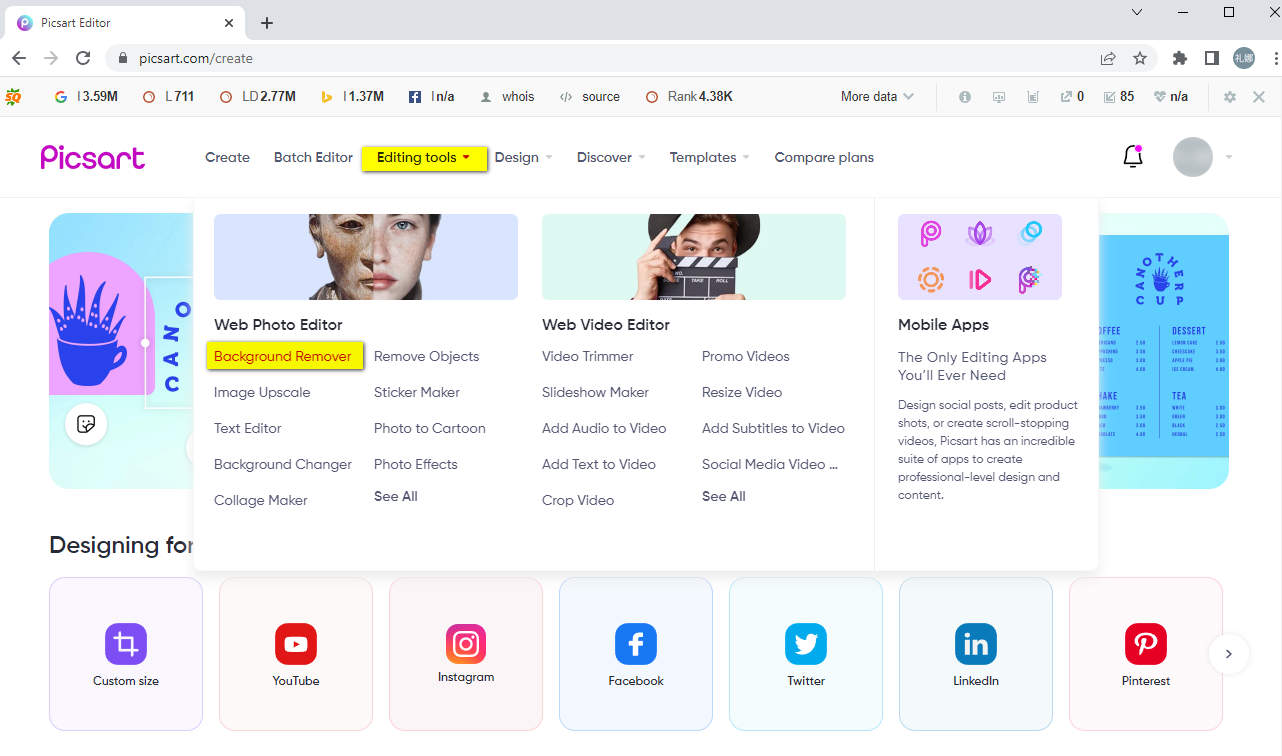Expand the More data dropdown
Screen dimensions: 1282x756
pos(877,97)
